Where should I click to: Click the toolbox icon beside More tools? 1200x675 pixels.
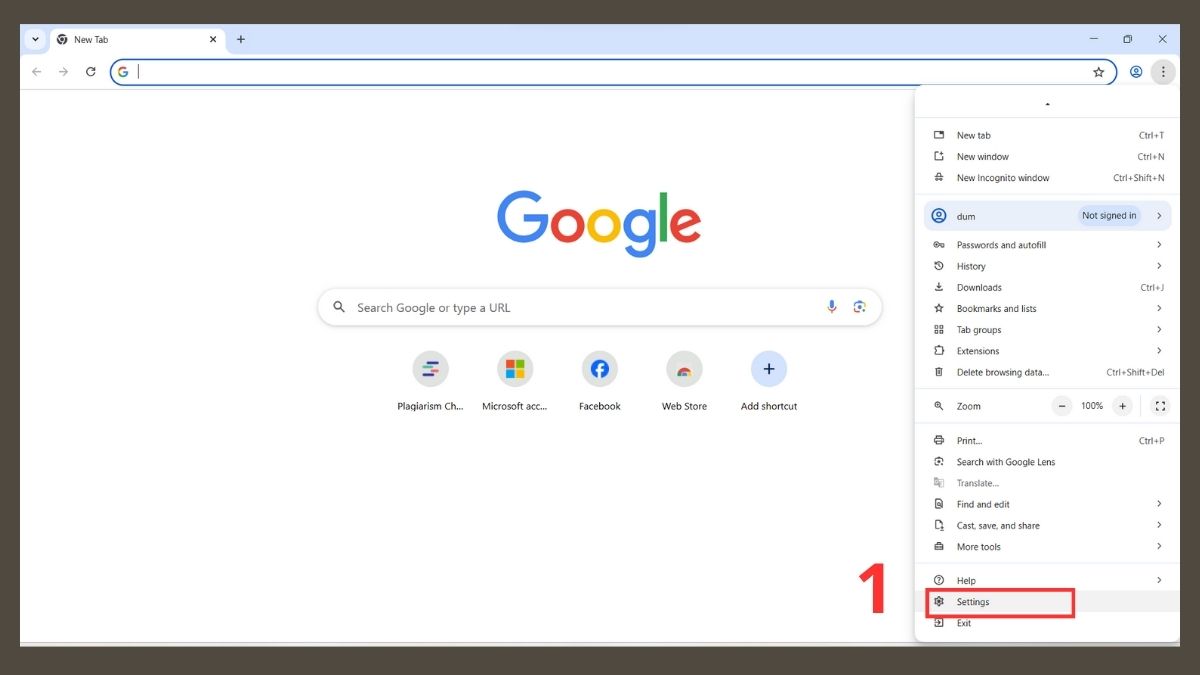click(939, 547)
